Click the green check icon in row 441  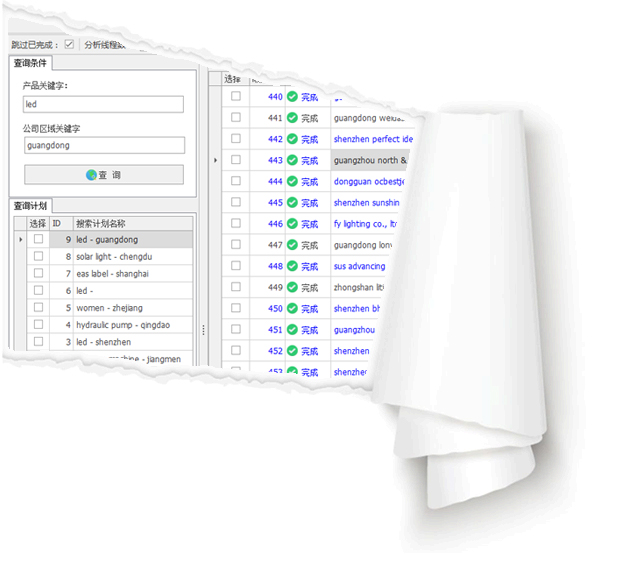point(292,118)
